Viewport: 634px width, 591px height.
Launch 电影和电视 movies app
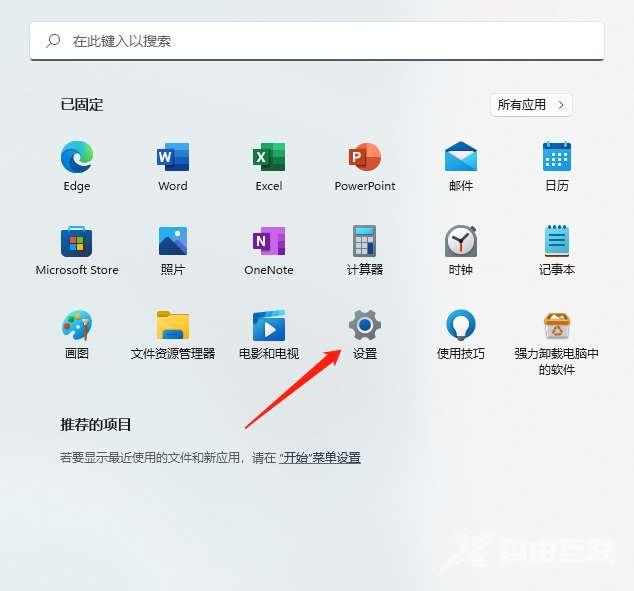pyautogui.click(x=269, y=325)
